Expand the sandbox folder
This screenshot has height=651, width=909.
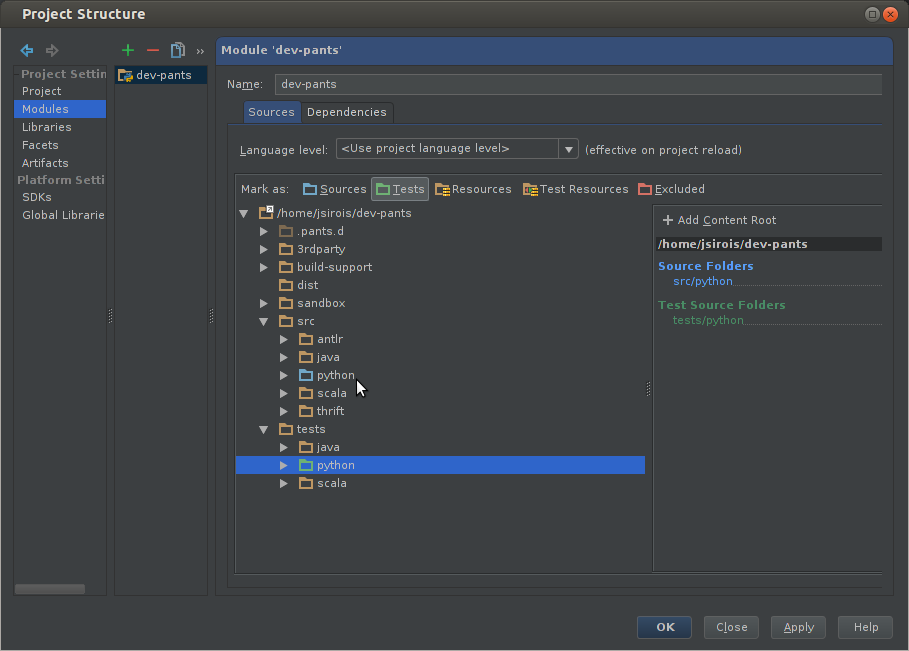(264, 303)
